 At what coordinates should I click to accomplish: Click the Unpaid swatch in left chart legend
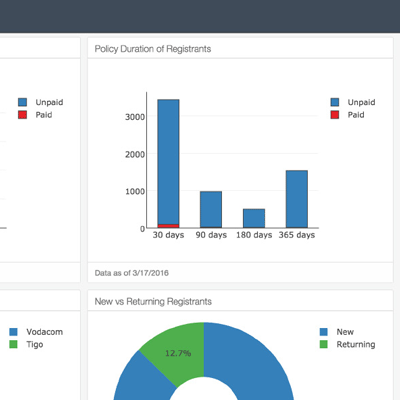[x=22, y=102]
